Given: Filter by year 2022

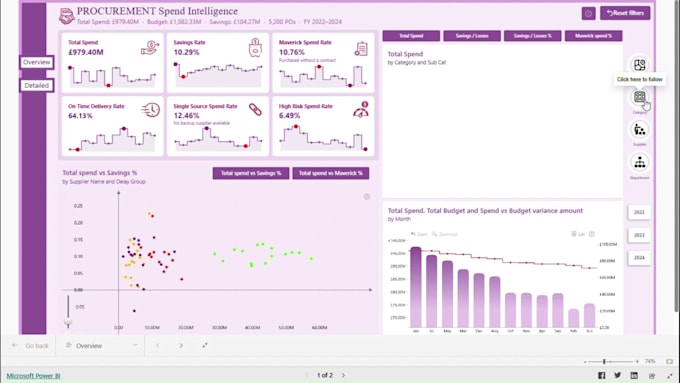Looking at the screenshot, I should 639,212.
